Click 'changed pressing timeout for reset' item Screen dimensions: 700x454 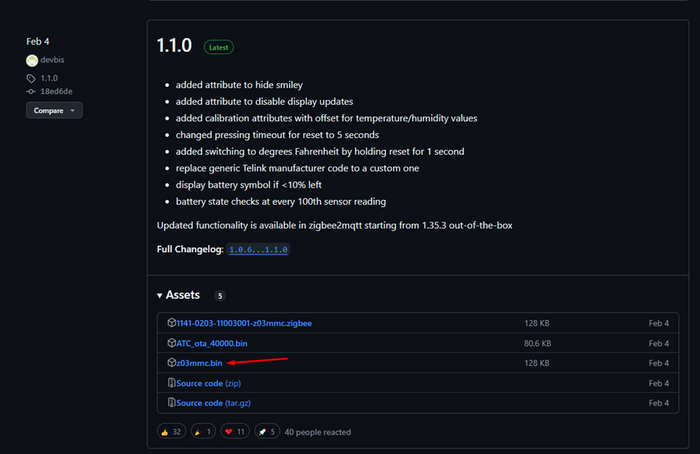point(277,135)
